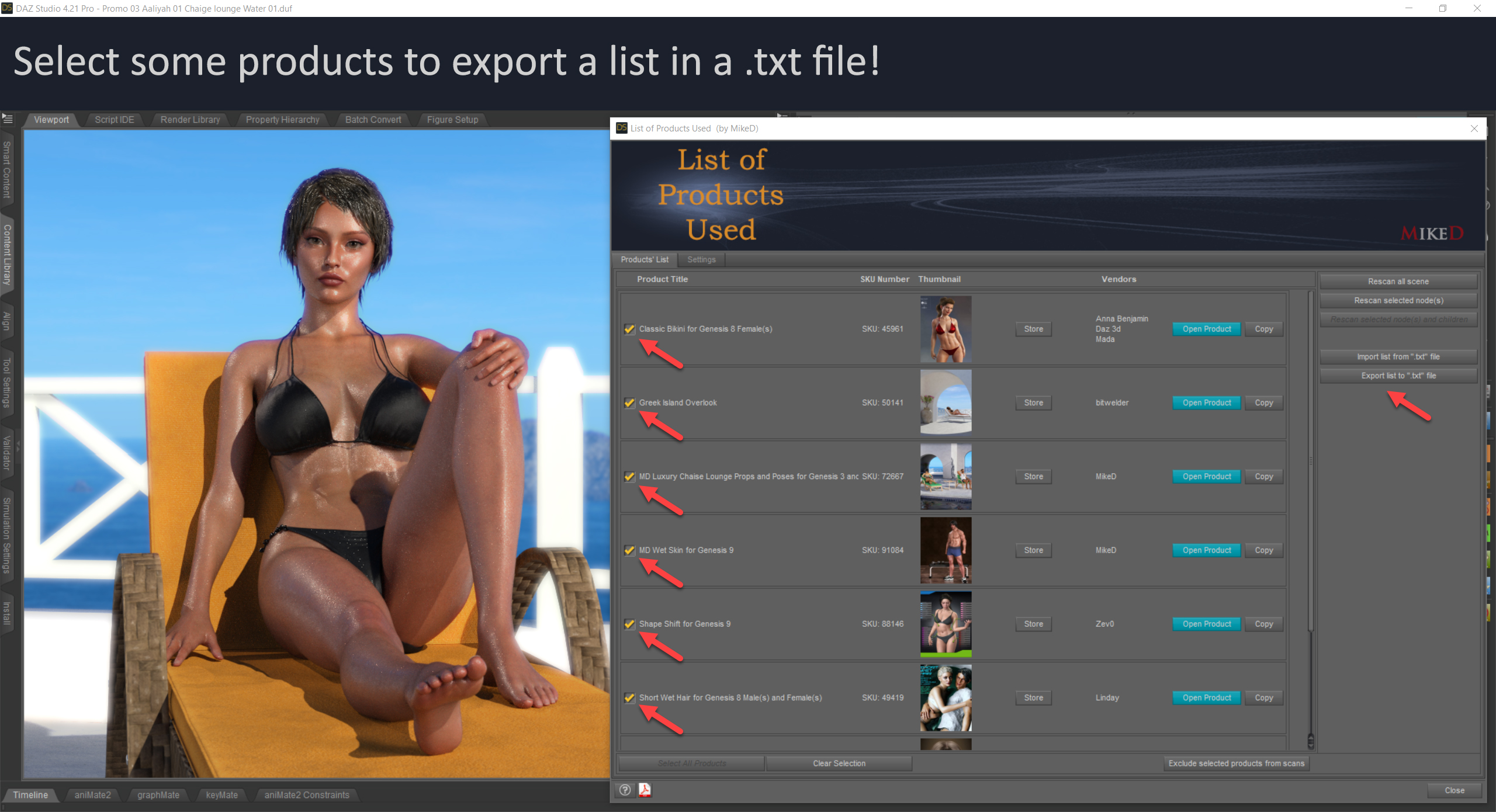
Task: Click the DAZ Studio logo in title bar
Action: [x=7, y=8]
